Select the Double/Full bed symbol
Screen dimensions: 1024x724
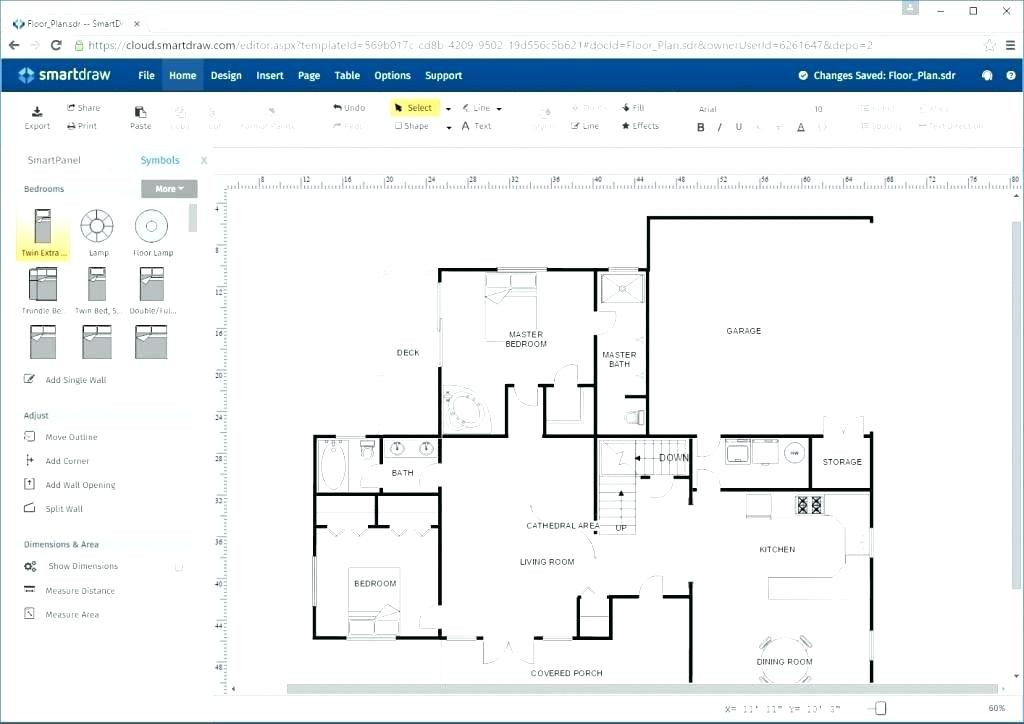pyautogui.click(x=151, y=287)
